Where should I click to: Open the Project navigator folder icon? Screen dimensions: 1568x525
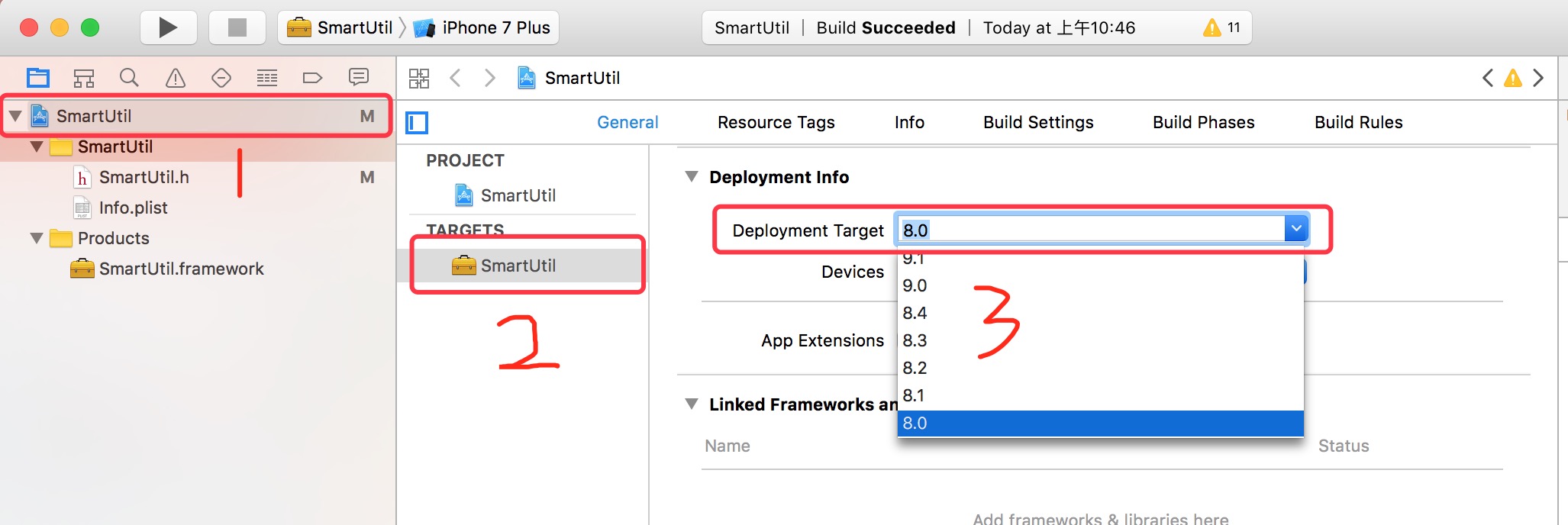(x=38, y=78)
